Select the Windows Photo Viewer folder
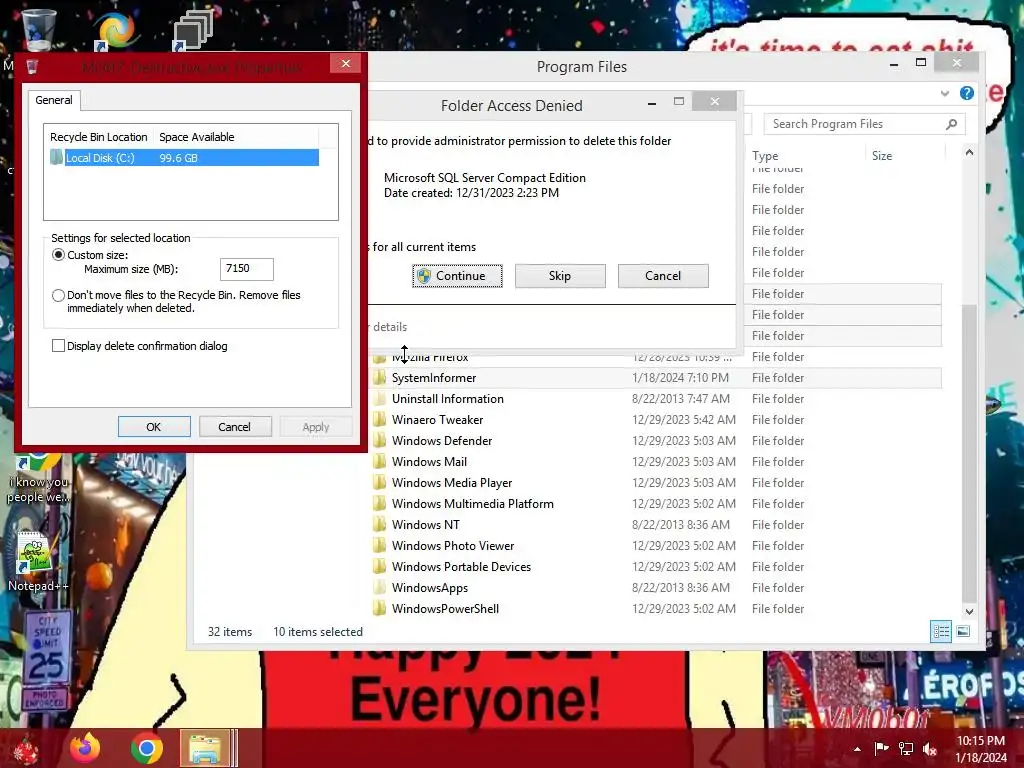 point(453,545)
